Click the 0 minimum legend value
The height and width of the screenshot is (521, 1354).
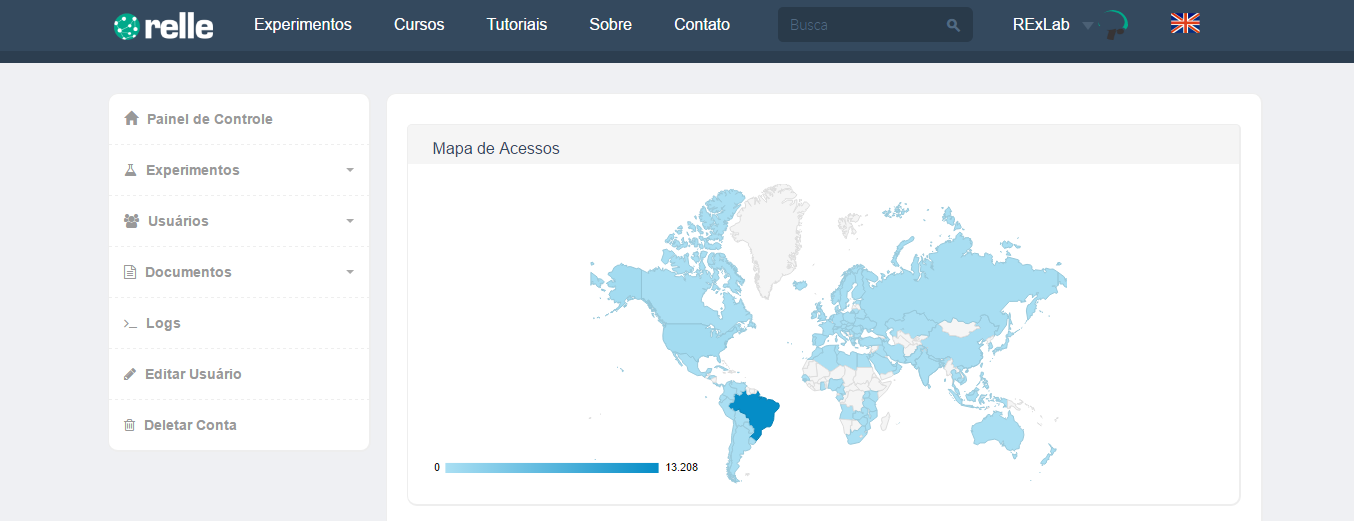click(x=437, y=468)
